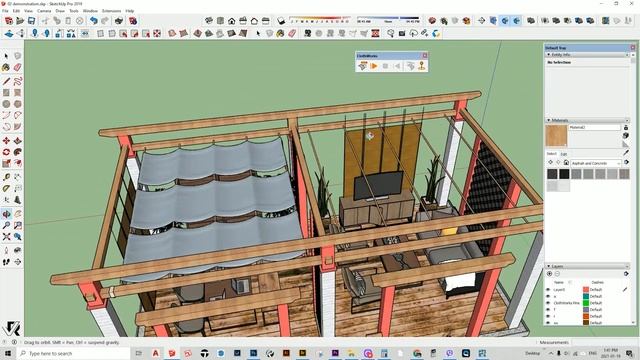Select the Select arrow tool in left toolbar
Screen dimensions: 640x360
tap(6, 56)
